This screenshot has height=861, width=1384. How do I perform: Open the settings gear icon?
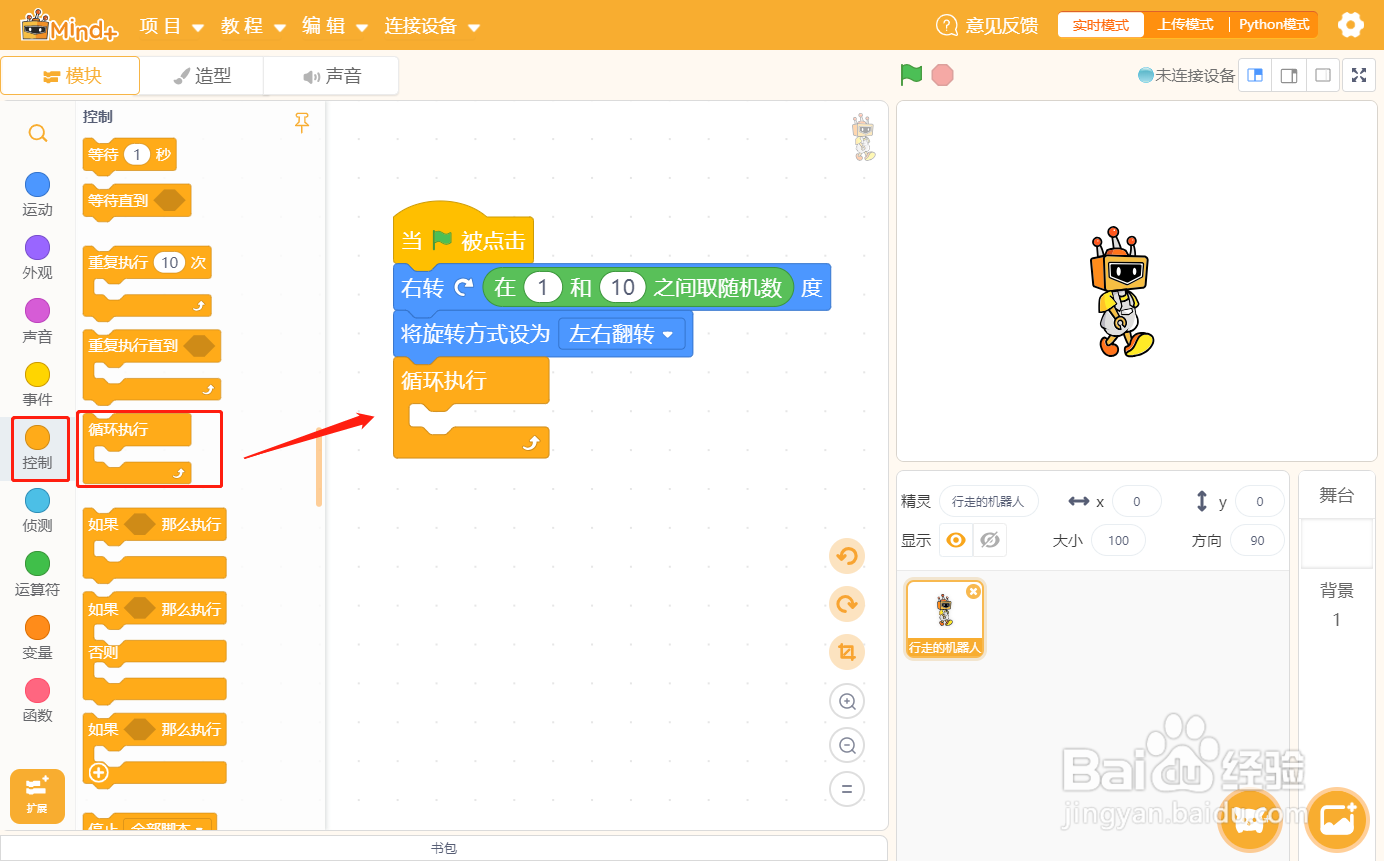coord(1351,25)
